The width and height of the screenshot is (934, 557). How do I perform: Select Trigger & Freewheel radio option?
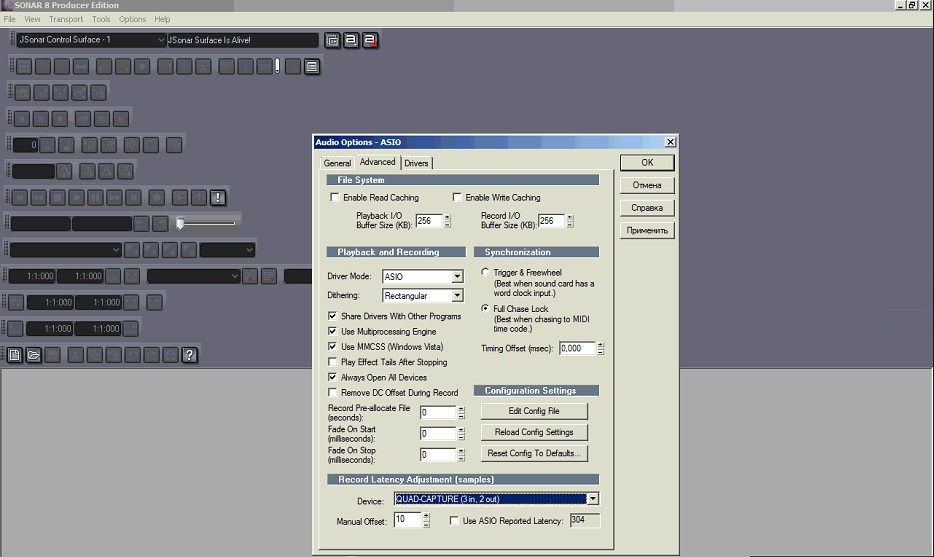tap(486, 272)
